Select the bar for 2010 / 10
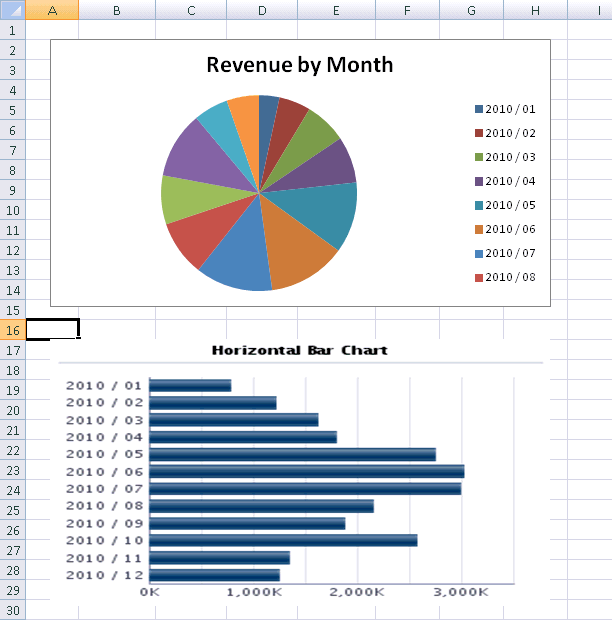612x620 pixels. click(x=283, y=541)
